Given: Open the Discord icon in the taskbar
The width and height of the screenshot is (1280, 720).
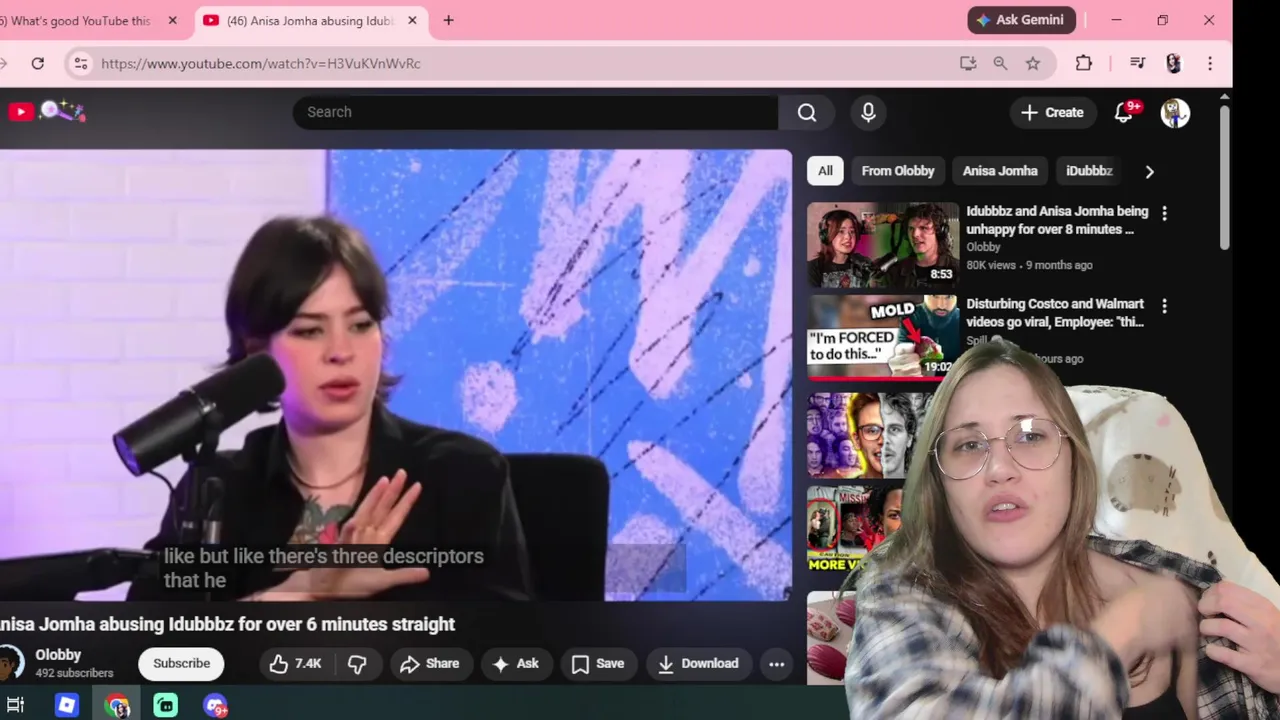Looking at the screenshot, I should coord(215,706).
